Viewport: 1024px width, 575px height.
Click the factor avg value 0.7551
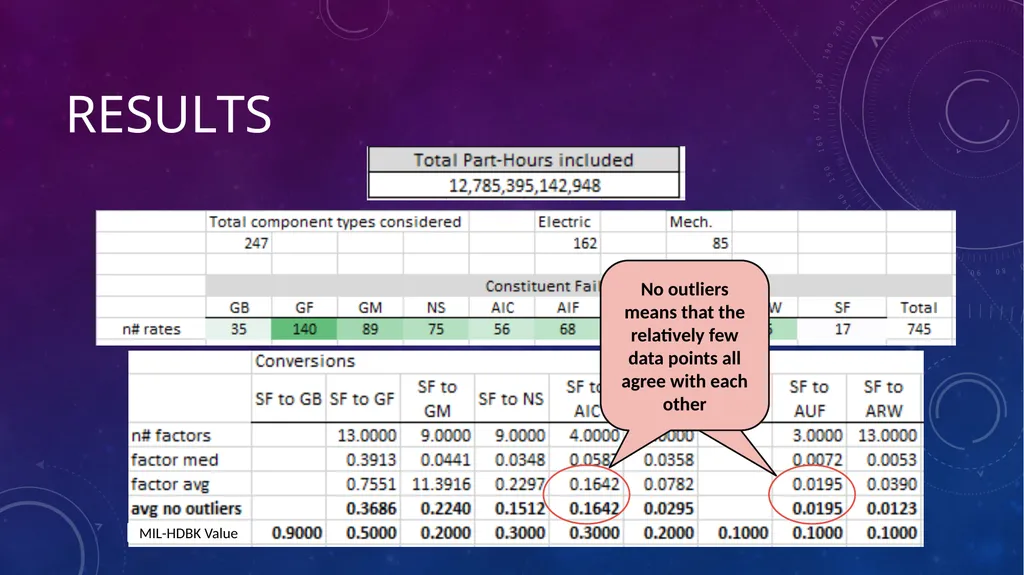[371, 485]
